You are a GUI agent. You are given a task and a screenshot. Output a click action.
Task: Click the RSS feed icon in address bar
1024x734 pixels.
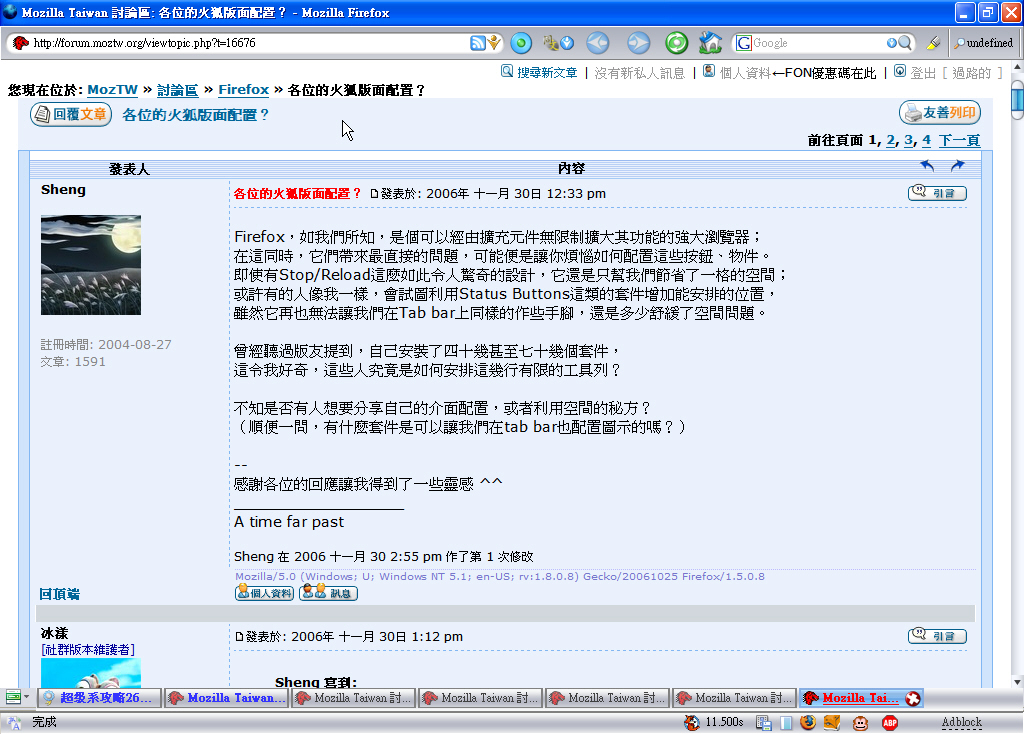click(x=477, y=43)
